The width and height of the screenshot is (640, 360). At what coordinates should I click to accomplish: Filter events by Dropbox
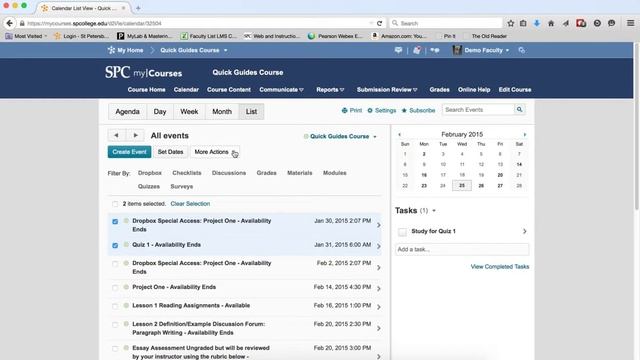point(150,173)
